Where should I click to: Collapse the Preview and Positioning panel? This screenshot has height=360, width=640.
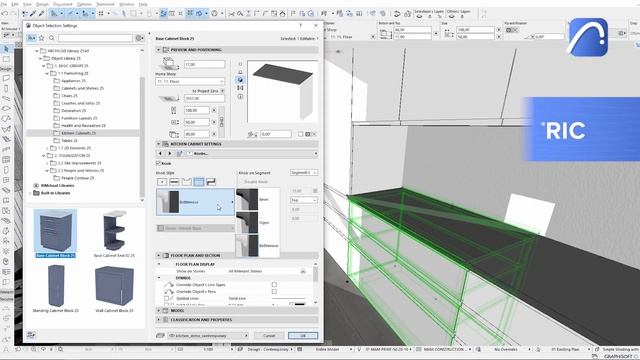pos(159,50)
